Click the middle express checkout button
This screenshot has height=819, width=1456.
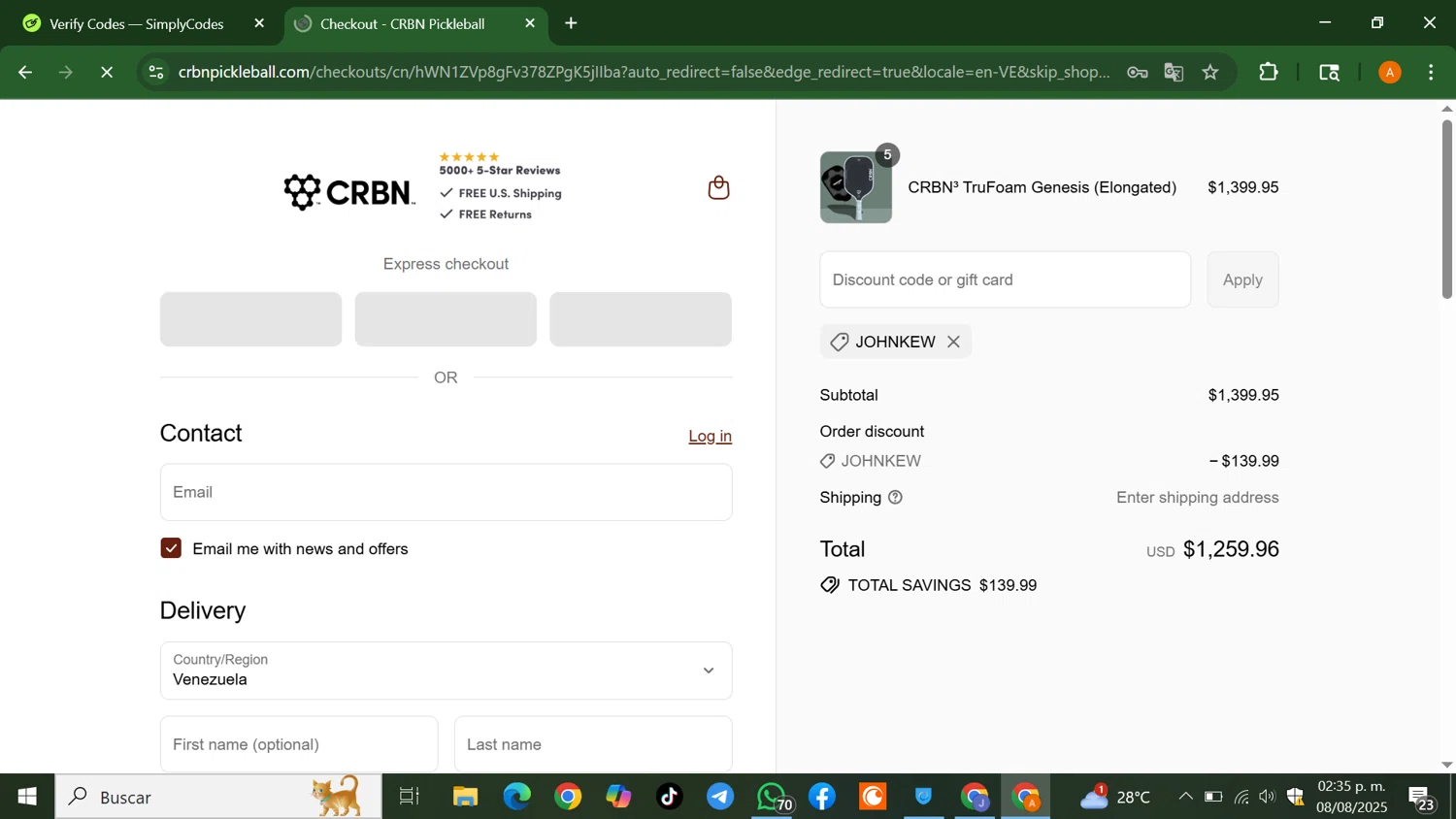click(446, 319)
